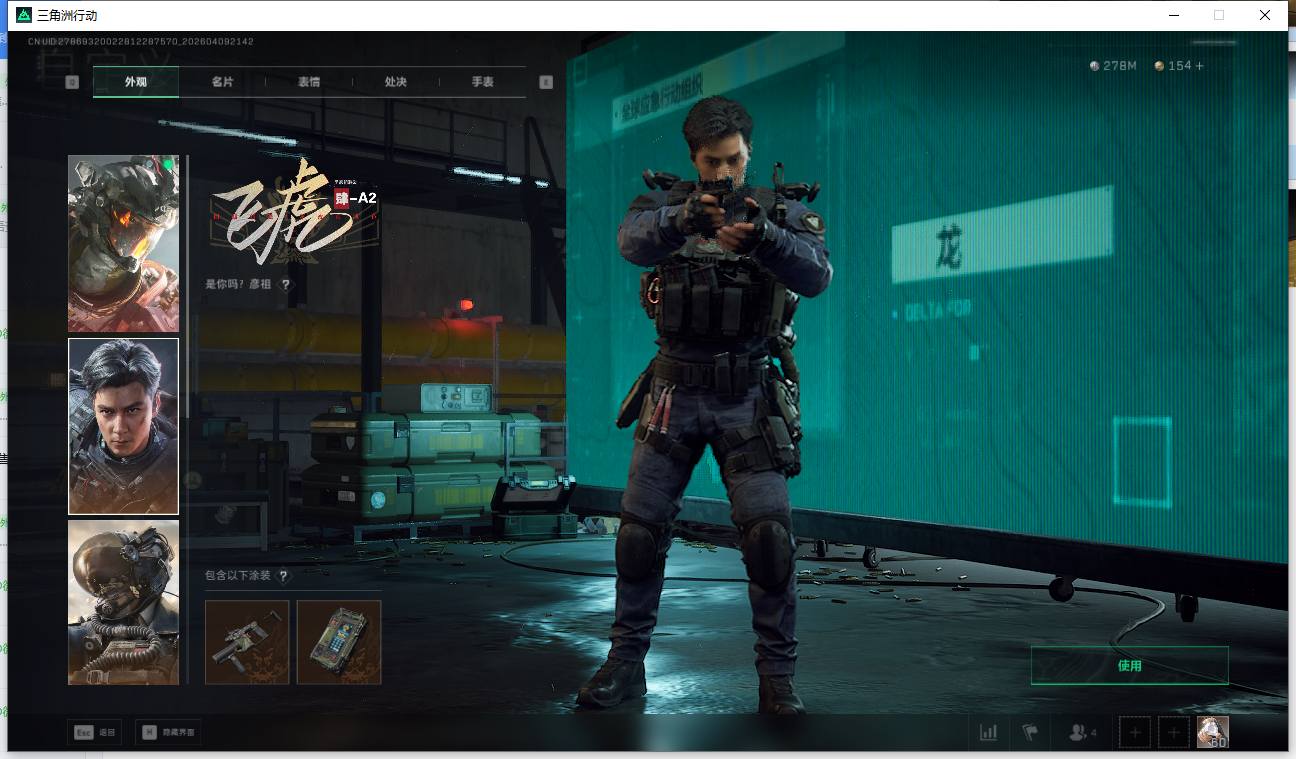Click the H 隐藏界面 button
This screenshot has width=1296, height=759.
168,732
